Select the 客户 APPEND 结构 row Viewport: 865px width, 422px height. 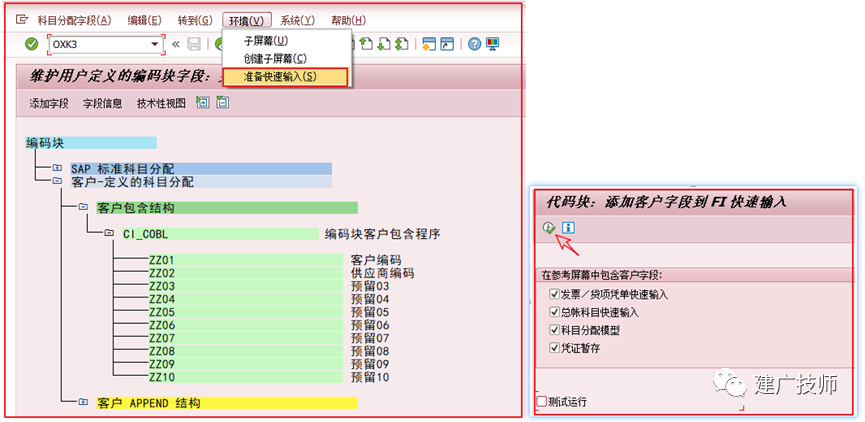(227, 403)
